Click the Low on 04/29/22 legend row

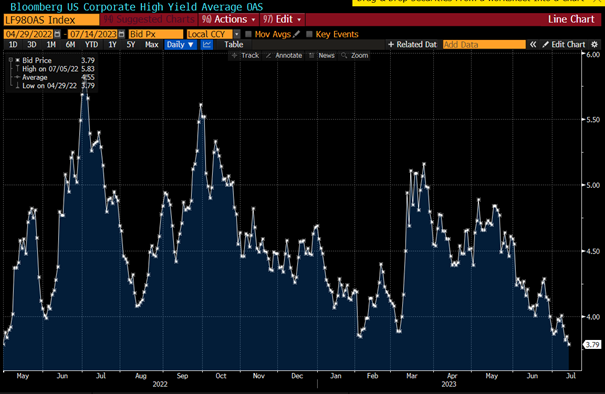pos(55,86)
